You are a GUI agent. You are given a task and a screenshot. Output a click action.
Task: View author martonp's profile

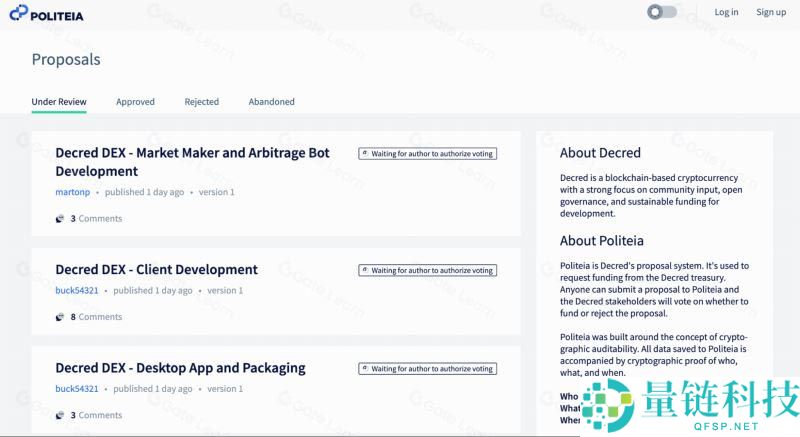pos(72,192)
